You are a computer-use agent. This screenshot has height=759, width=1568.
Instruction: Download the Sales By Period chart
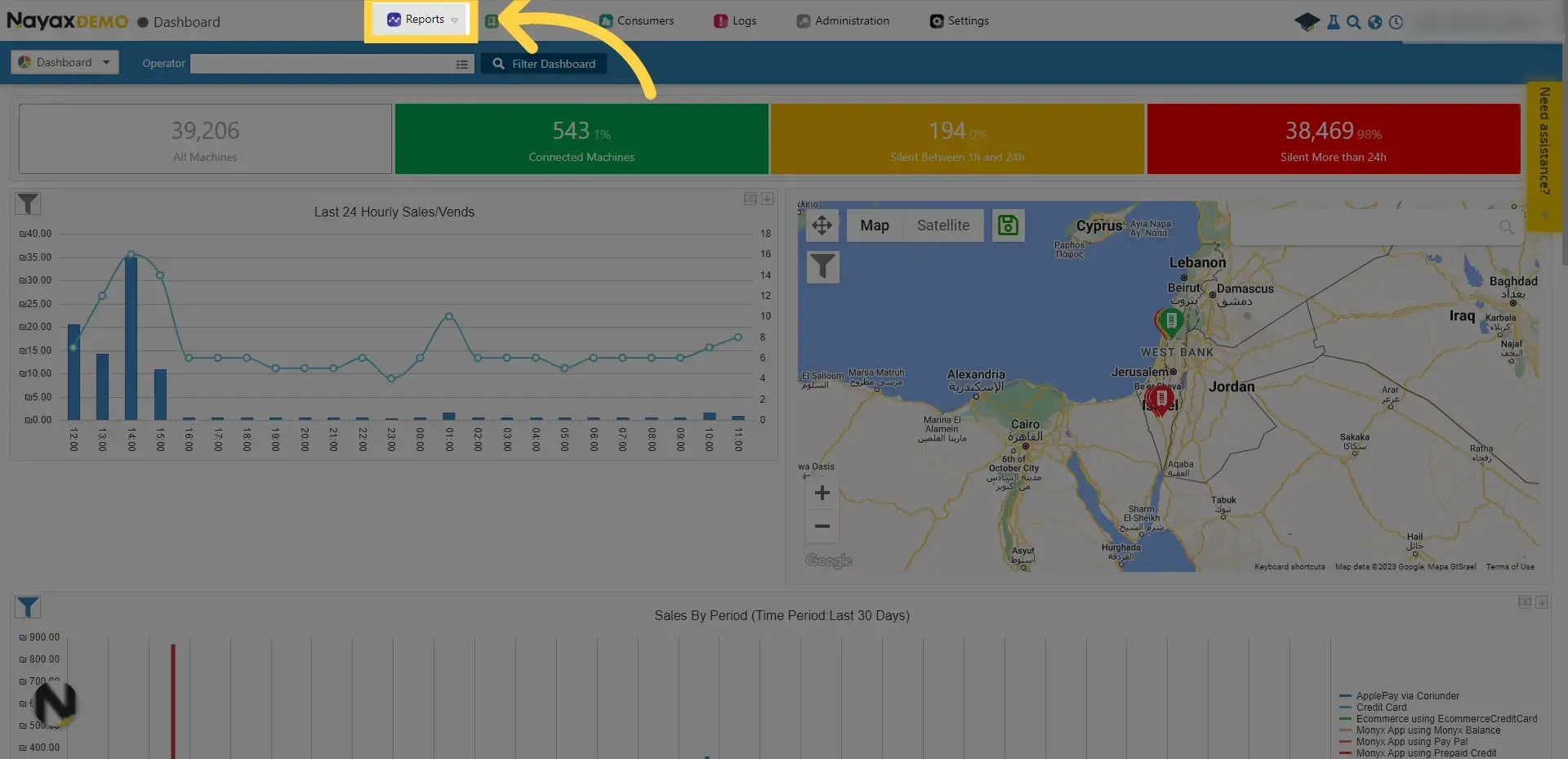1541,602
